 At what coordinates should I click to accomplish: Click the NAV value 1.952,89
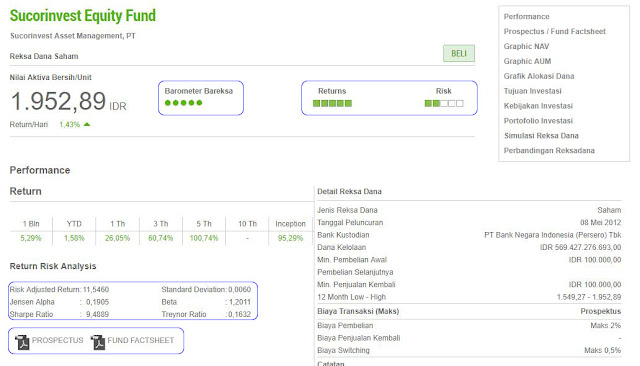[58, 101]
